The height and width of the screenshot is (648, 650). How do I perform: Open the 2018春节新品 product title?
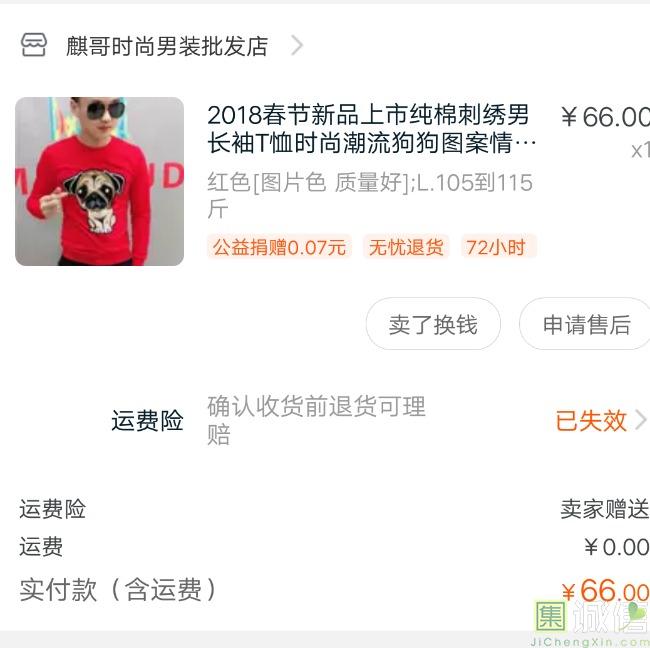371,129
